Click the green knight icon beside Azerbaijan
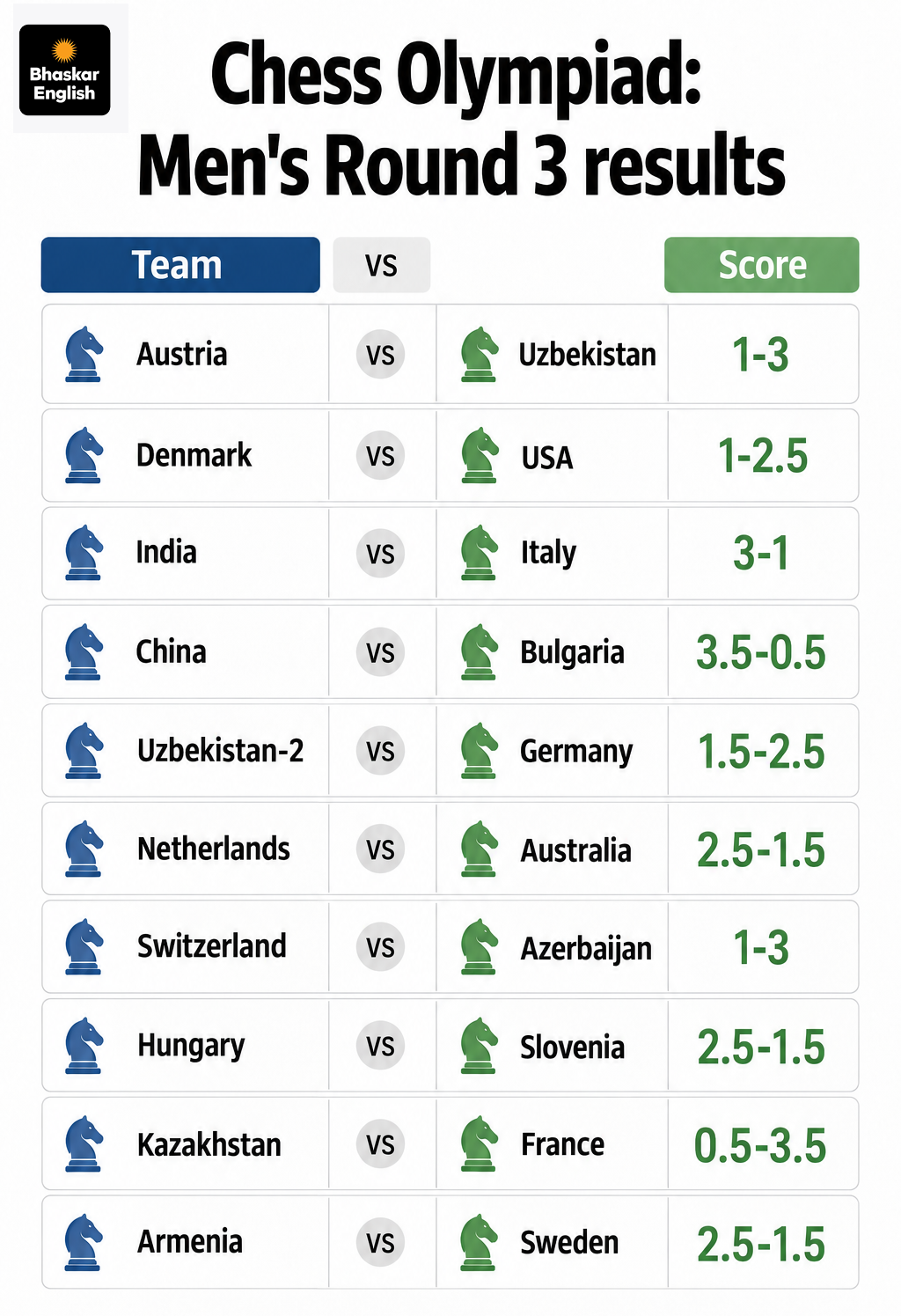This screenshot has height=1316, width=901. [x=480, y=947]
